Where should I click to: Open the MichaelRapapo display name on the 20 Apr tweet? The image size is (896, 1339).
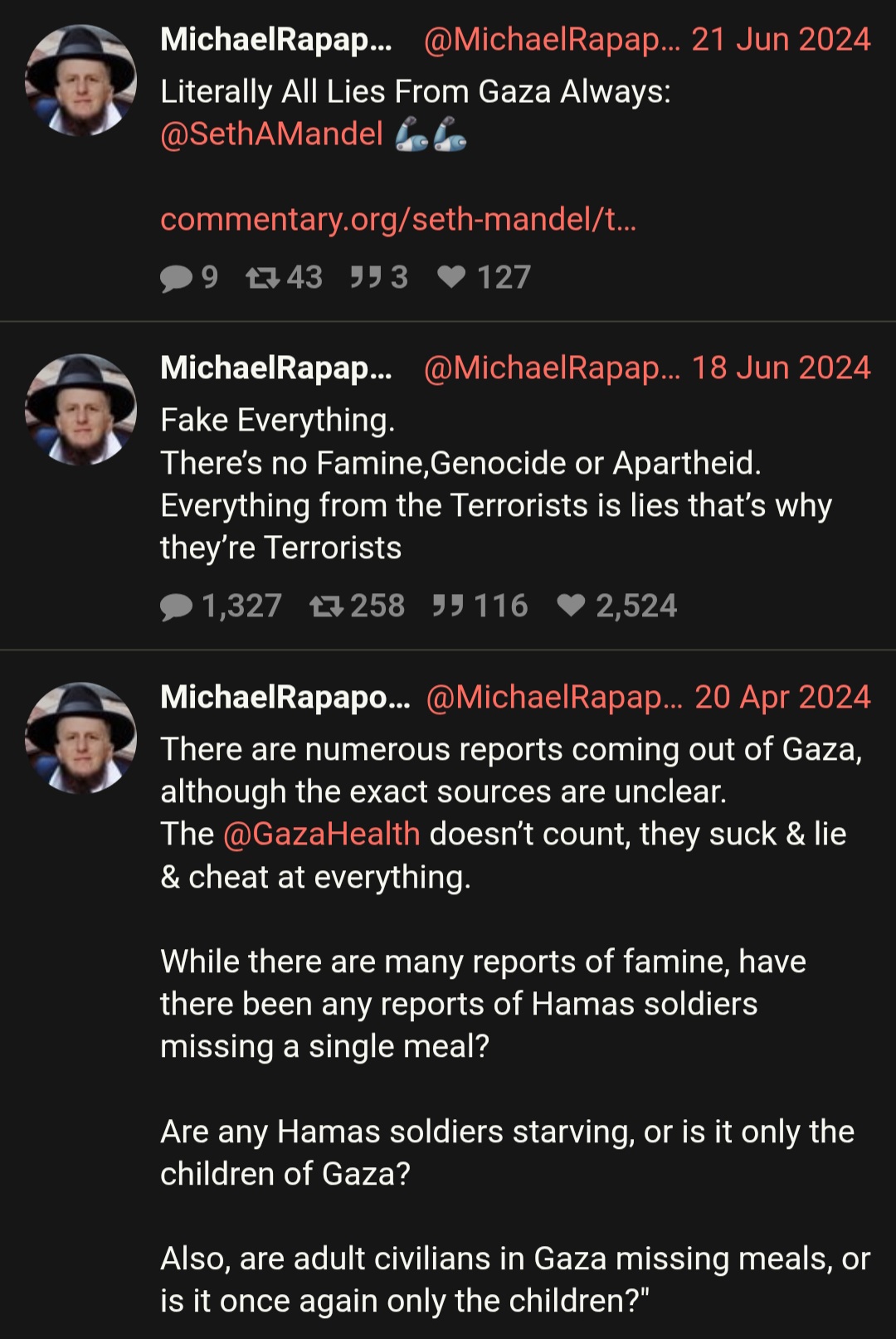[285, 697]
